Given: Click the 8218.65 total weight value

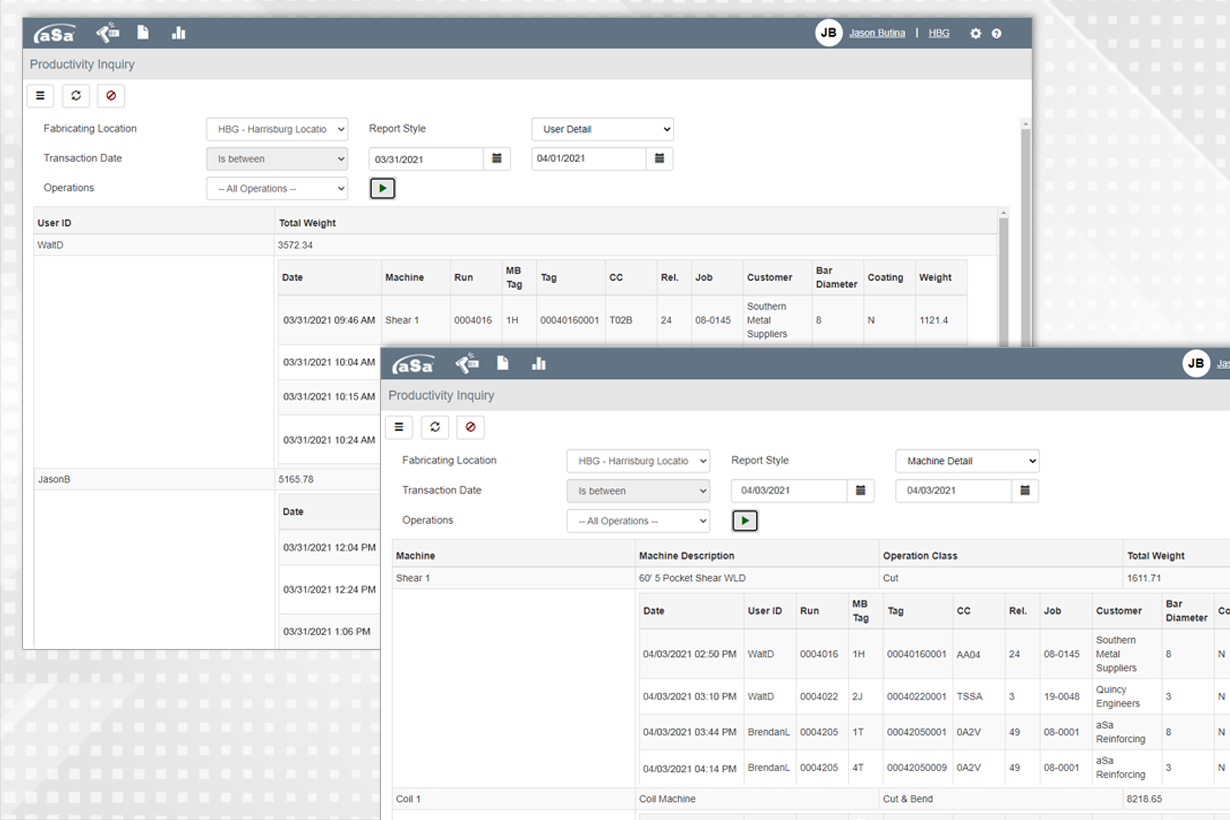Looking at the screenshot, I should pyautogui.click(x=1144, y=799).
